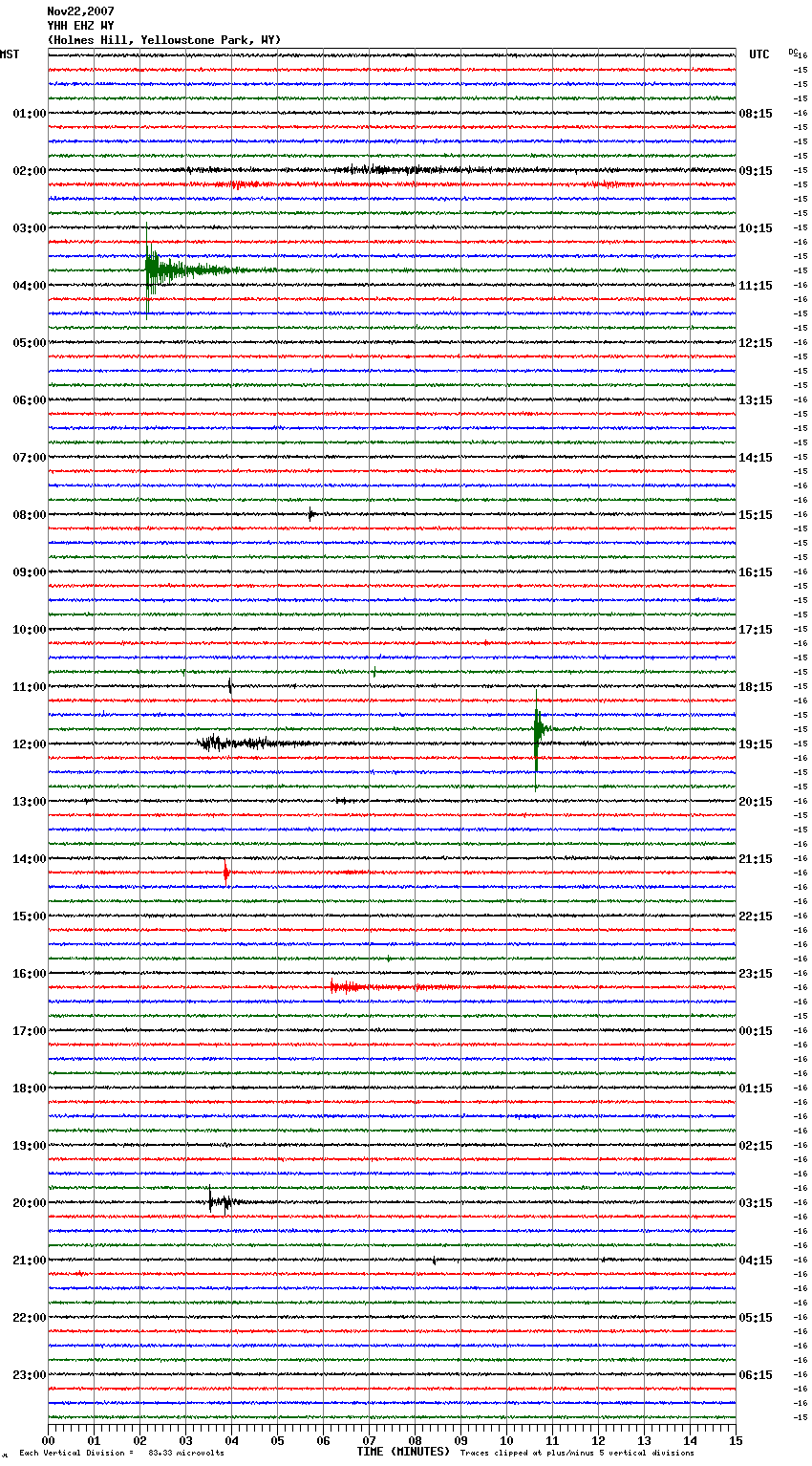The image size is (812, 1466).
Task: Click the 02:15 UTC time label
Action: click(x=756, y=1146)
